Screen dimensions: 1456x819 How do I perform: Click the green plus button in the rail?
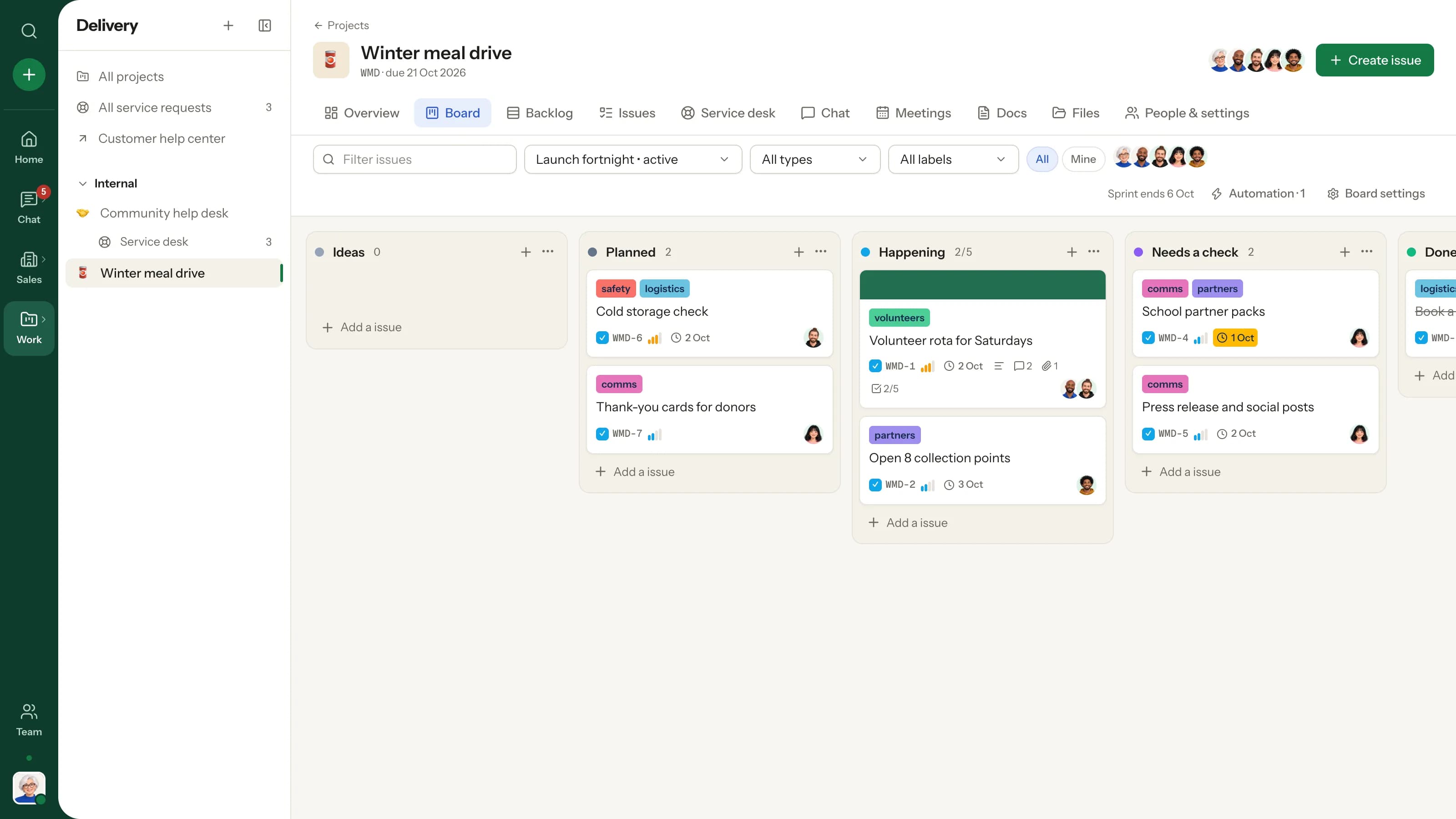[x=29, y=75]
